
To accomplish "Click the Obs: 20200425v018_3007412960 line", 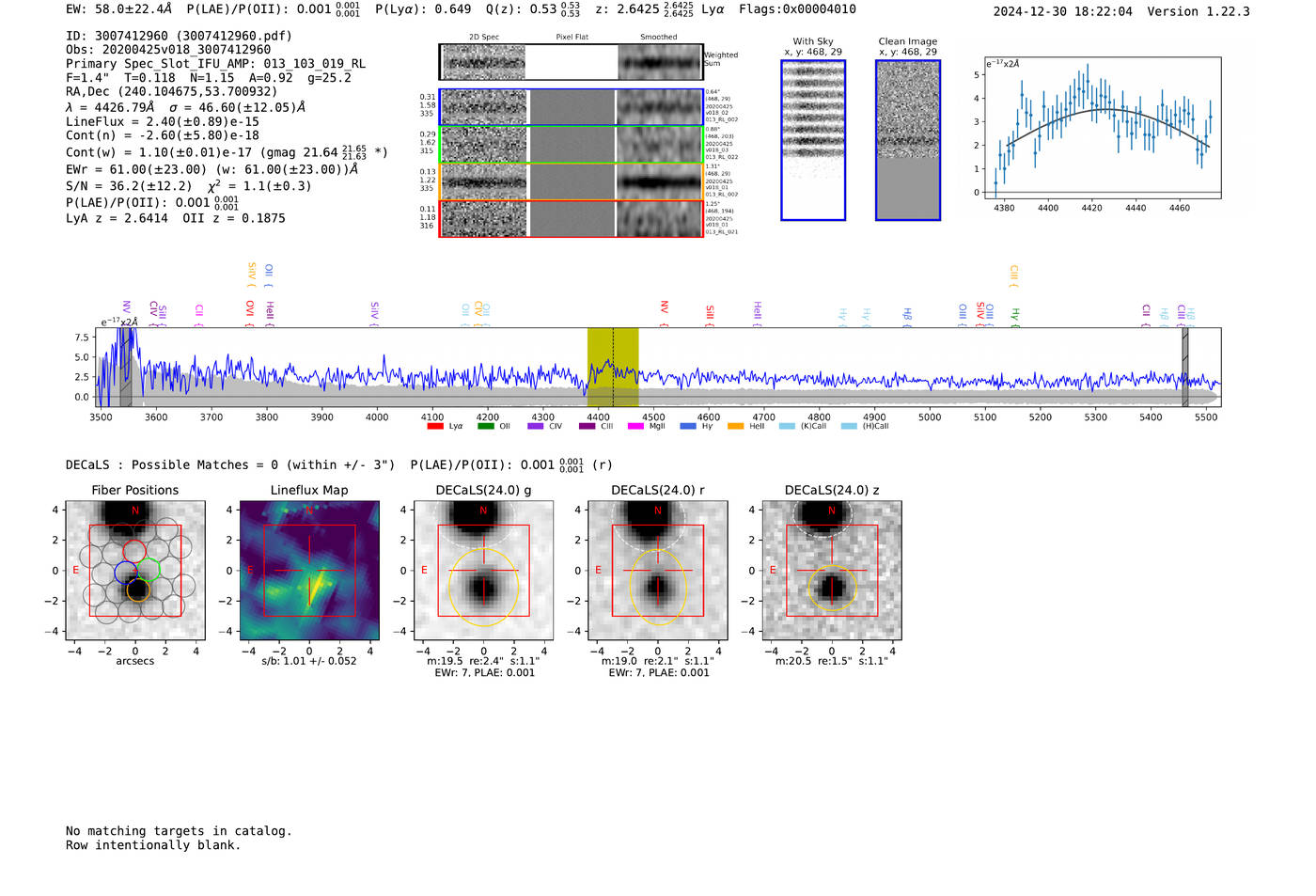I will (168, 50).
